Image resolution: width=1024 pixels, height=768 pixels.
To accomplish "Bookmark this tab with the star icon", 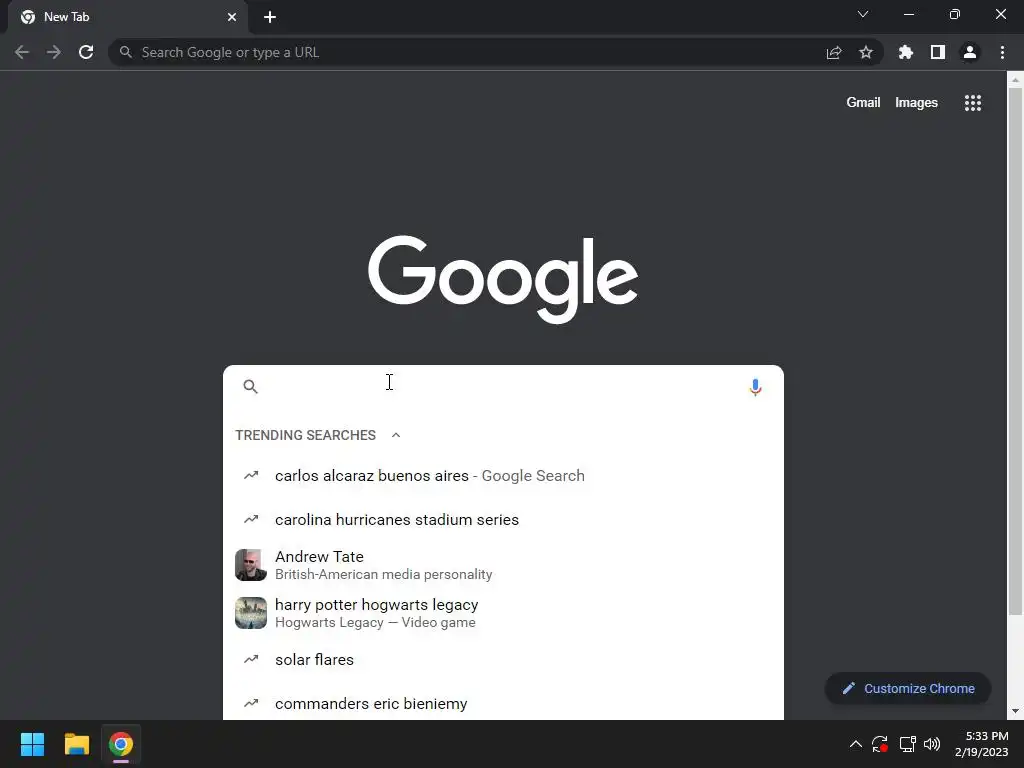I will tap(866, 52).
